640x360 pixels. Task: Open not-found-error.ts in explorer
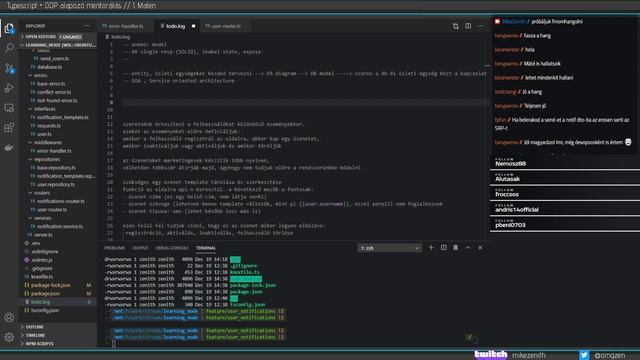coord(57,100)
